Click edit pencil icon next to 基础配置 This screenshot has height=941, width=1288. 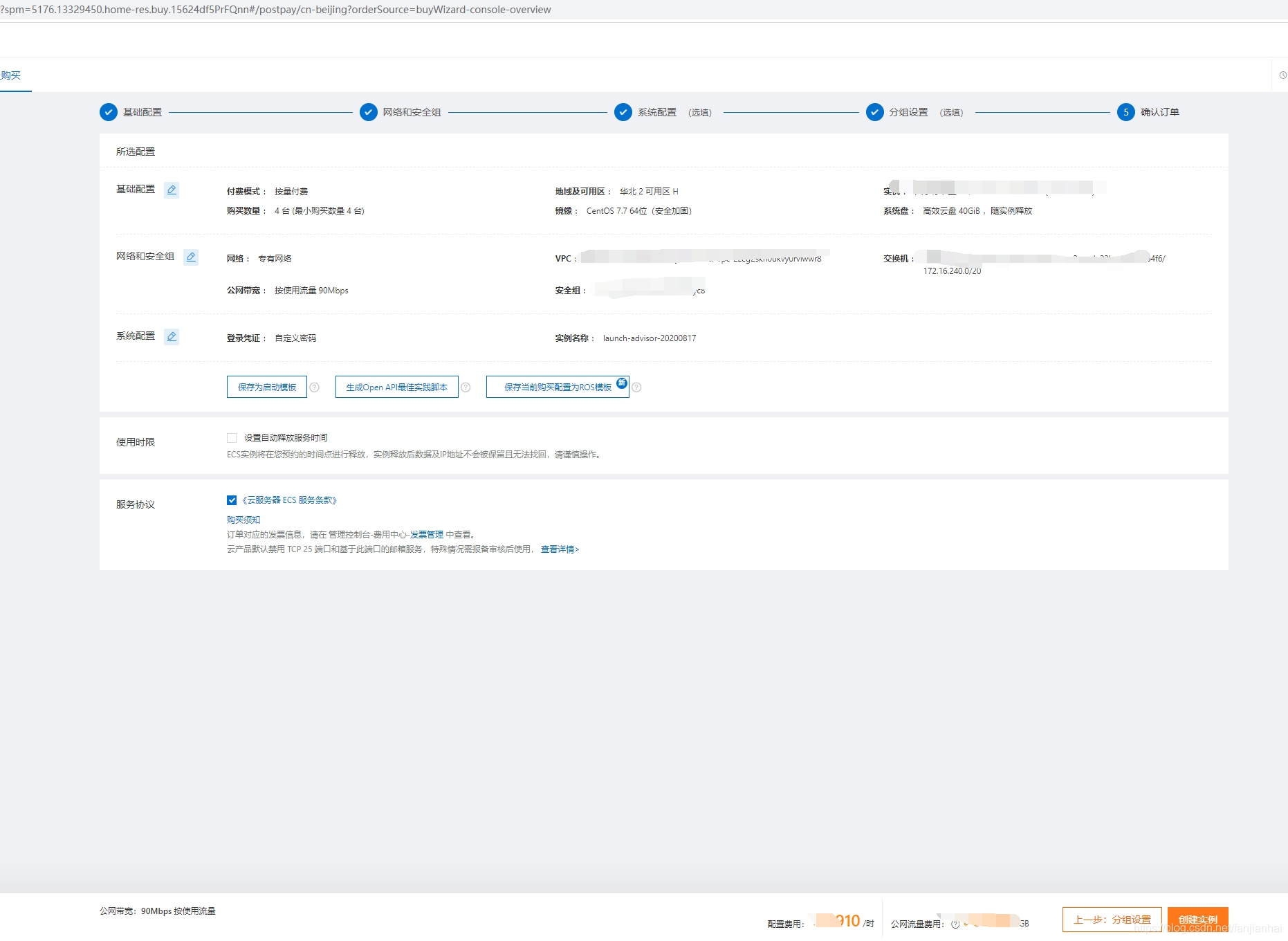pos(172,190)
